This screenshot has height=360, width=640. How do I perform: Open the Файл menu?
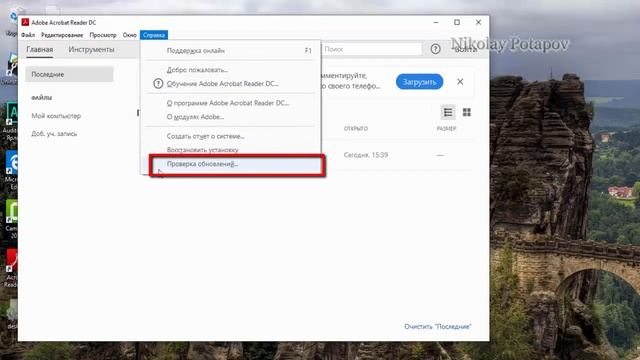pos(28,35)
